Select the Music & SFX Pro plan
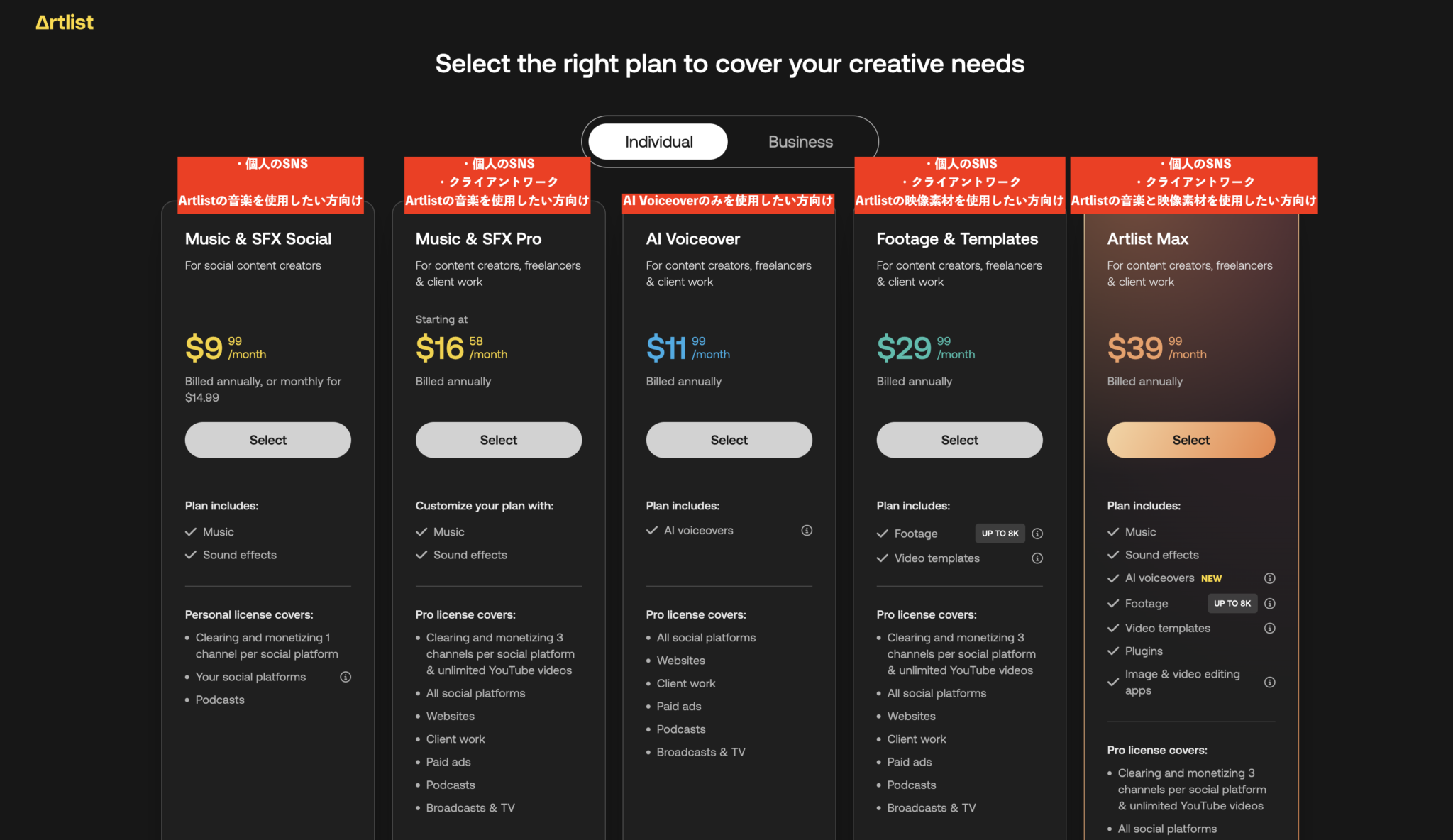 coord(499,440)
